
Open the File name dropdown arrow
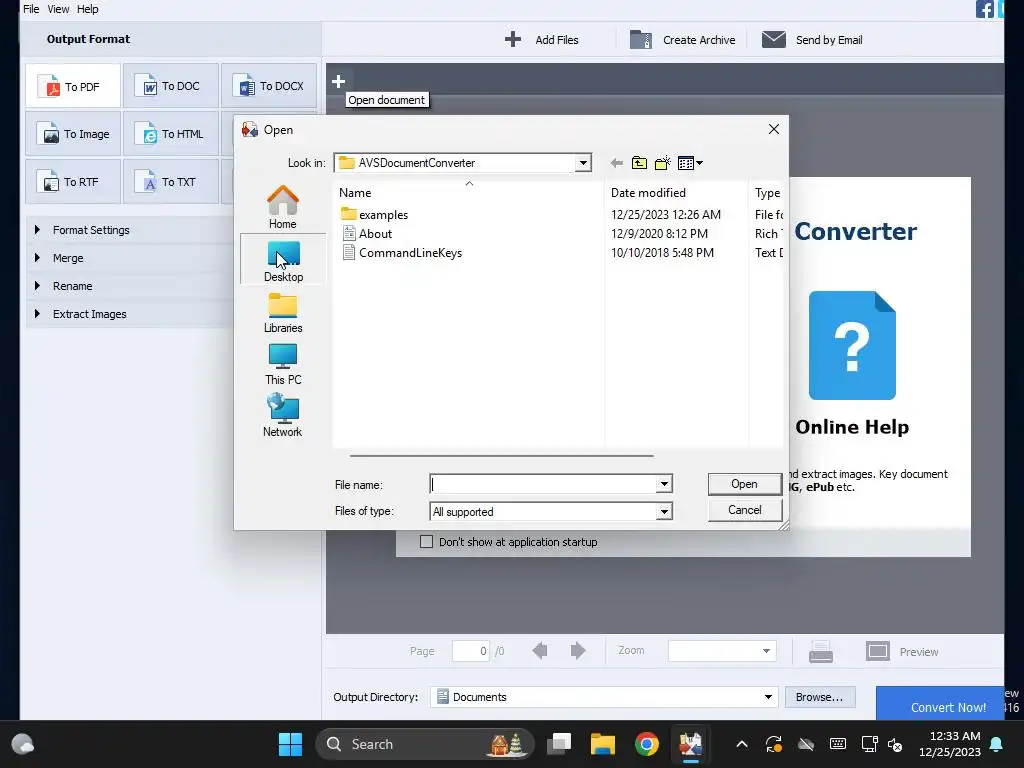(x=664, y=484)
